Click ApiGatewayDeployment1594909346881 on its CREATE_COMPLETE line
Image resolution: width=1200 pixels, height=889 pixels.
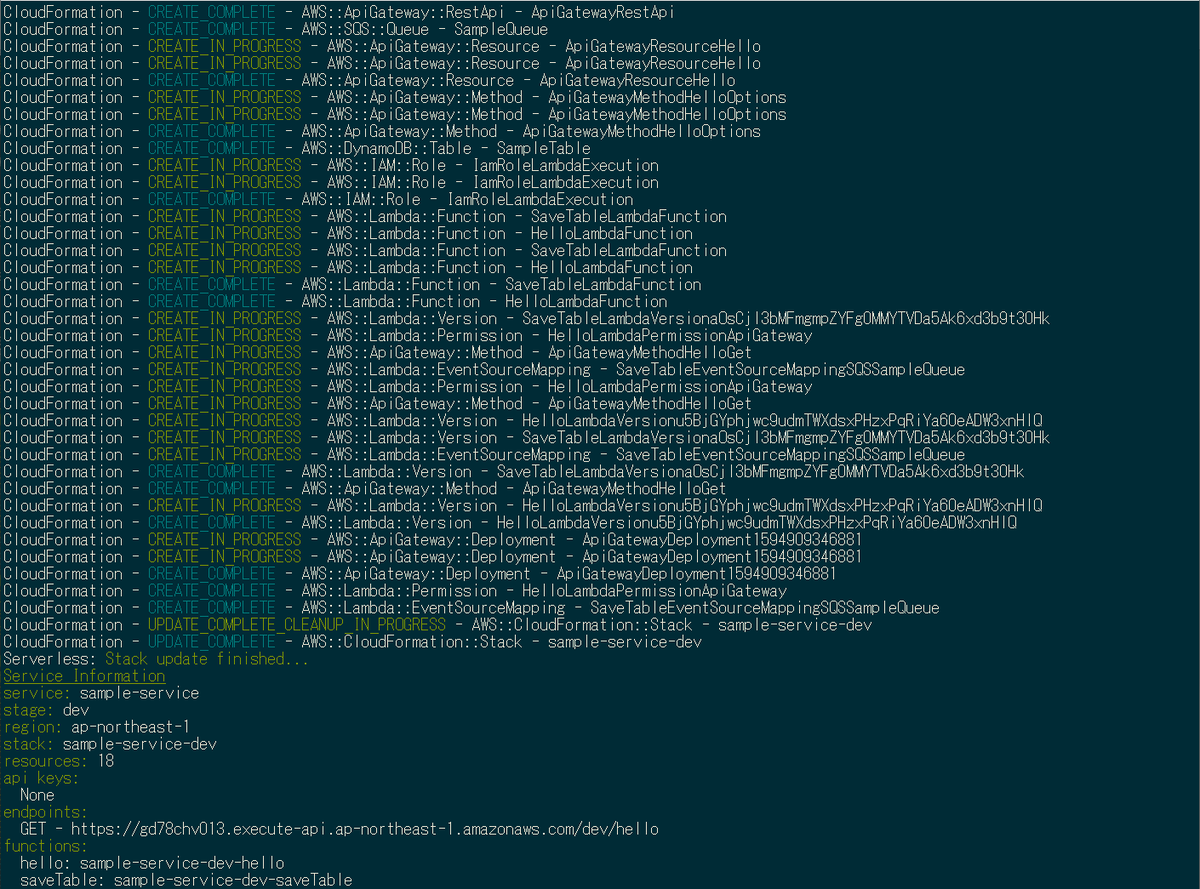[696, 573]
